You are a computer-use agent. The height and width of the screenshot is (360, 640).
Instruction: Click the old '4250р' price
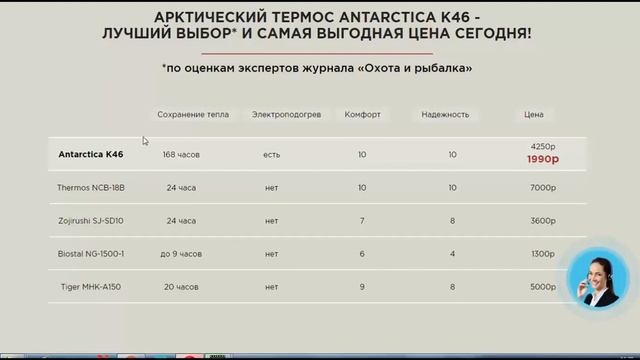543,147
